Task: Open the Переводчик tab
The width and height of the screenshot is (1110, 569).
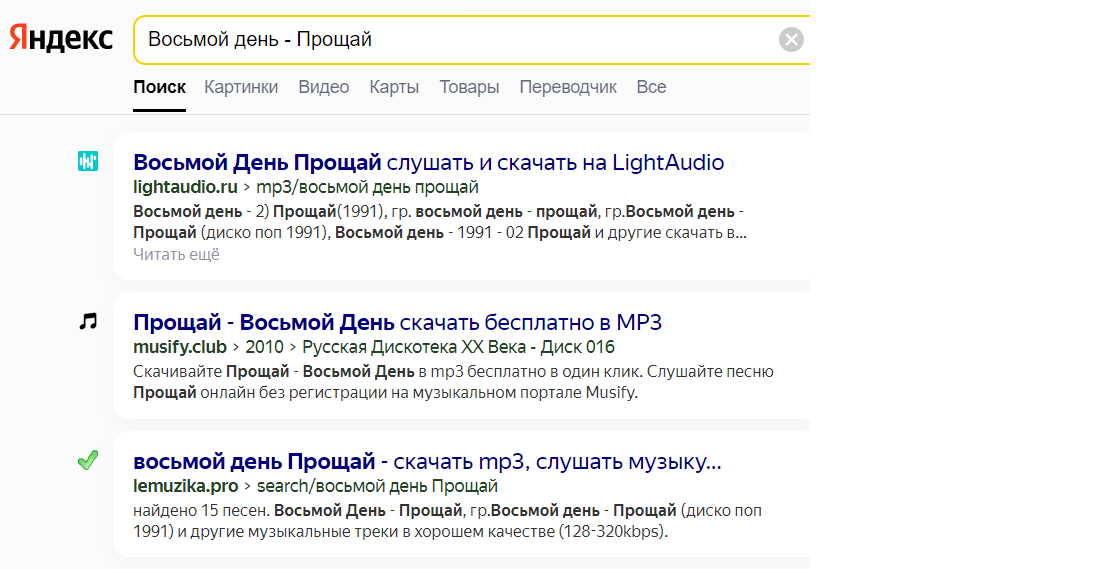Action: point(568,87)
